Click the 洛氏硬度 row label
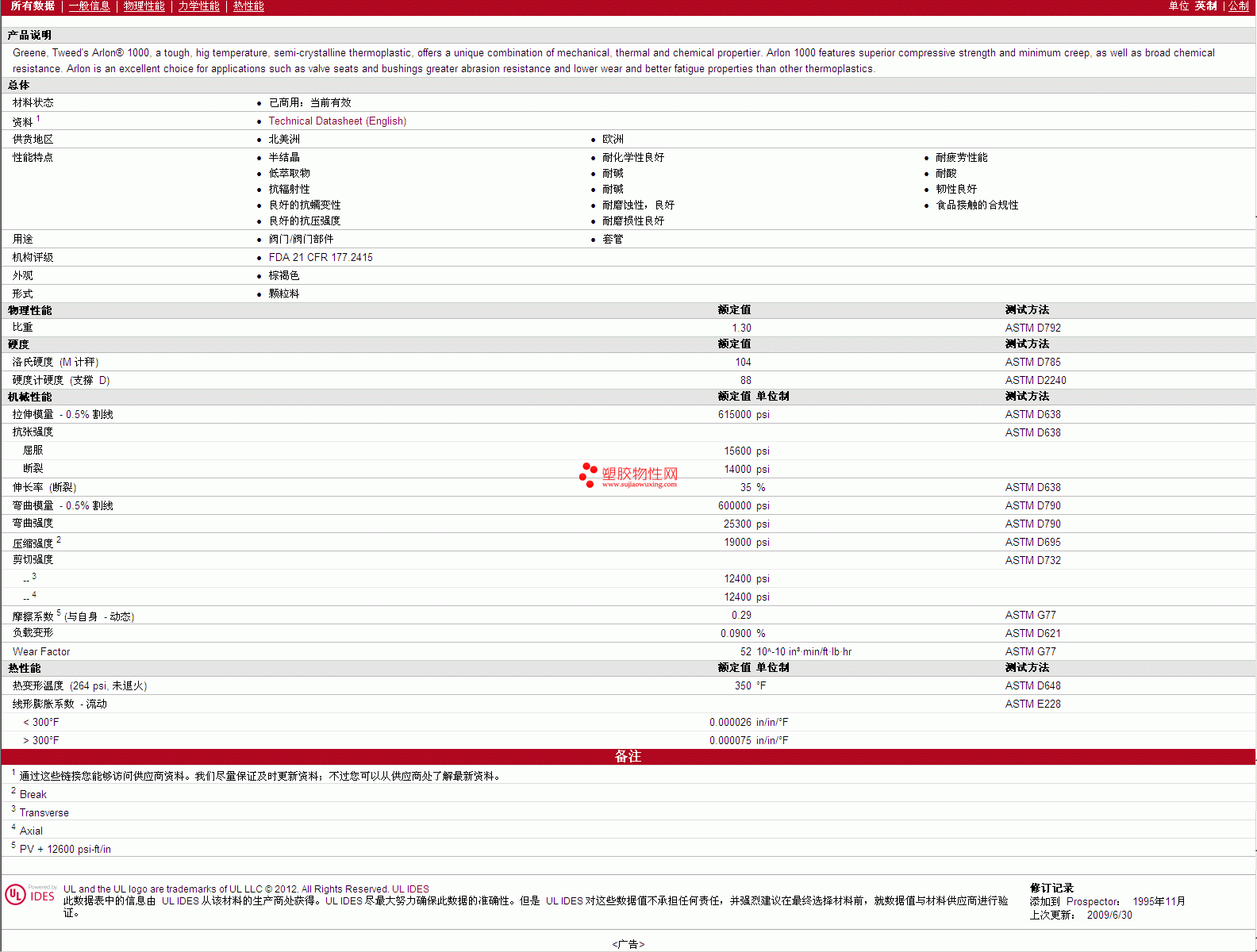1257x952 pixels. 55,363
